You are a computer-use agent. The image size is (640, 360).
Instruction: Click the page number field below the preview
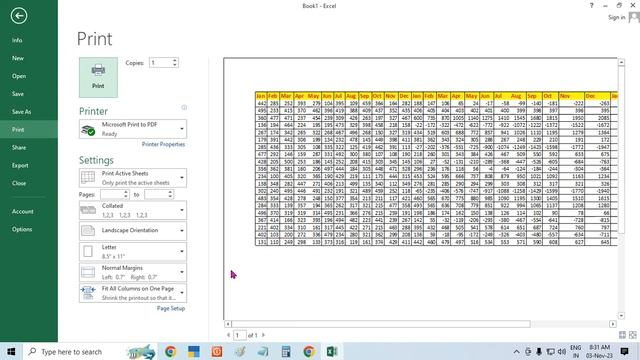coord(240,335)
